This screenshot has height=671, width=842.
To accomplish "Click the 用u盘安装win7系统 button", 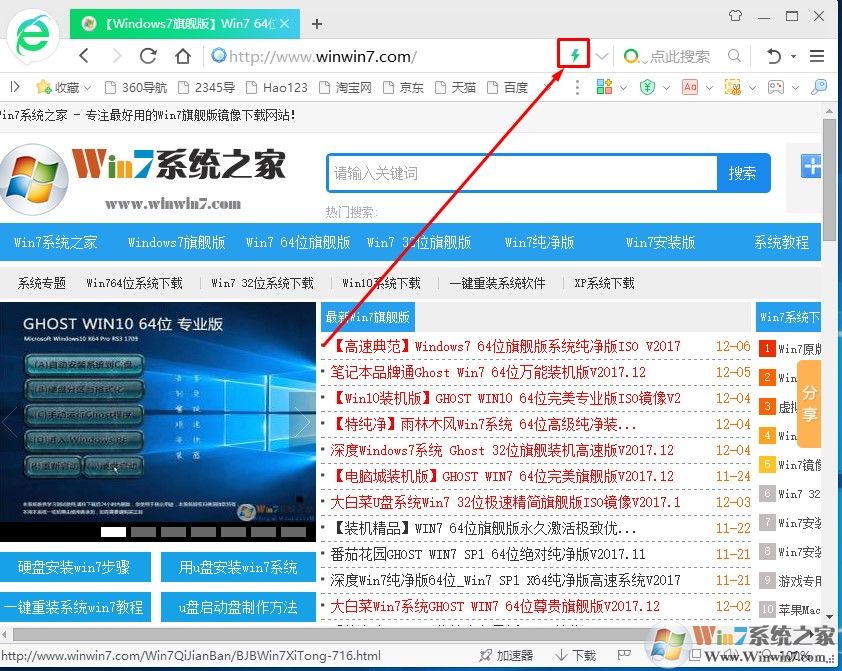I will tap(238, 567).
